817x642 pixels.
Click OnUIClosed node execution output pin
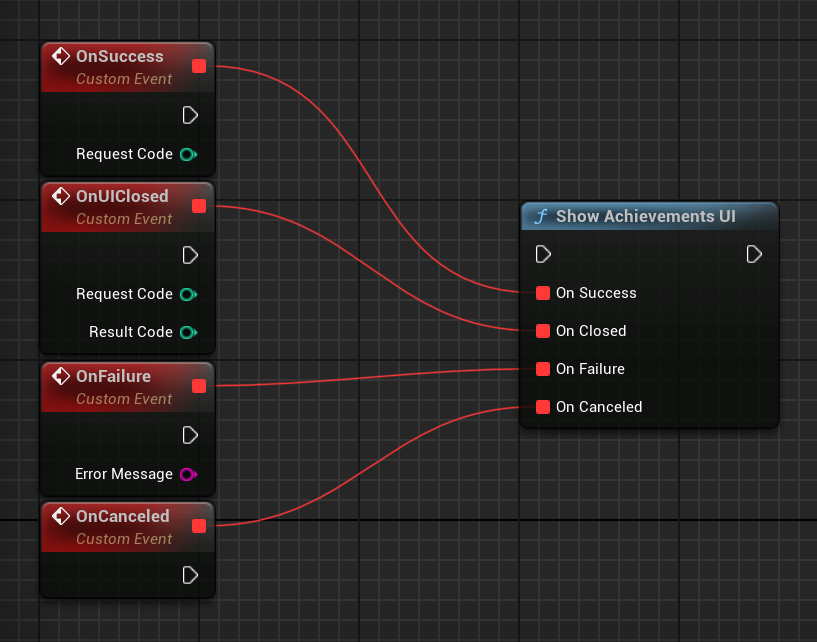pos(190,255)
